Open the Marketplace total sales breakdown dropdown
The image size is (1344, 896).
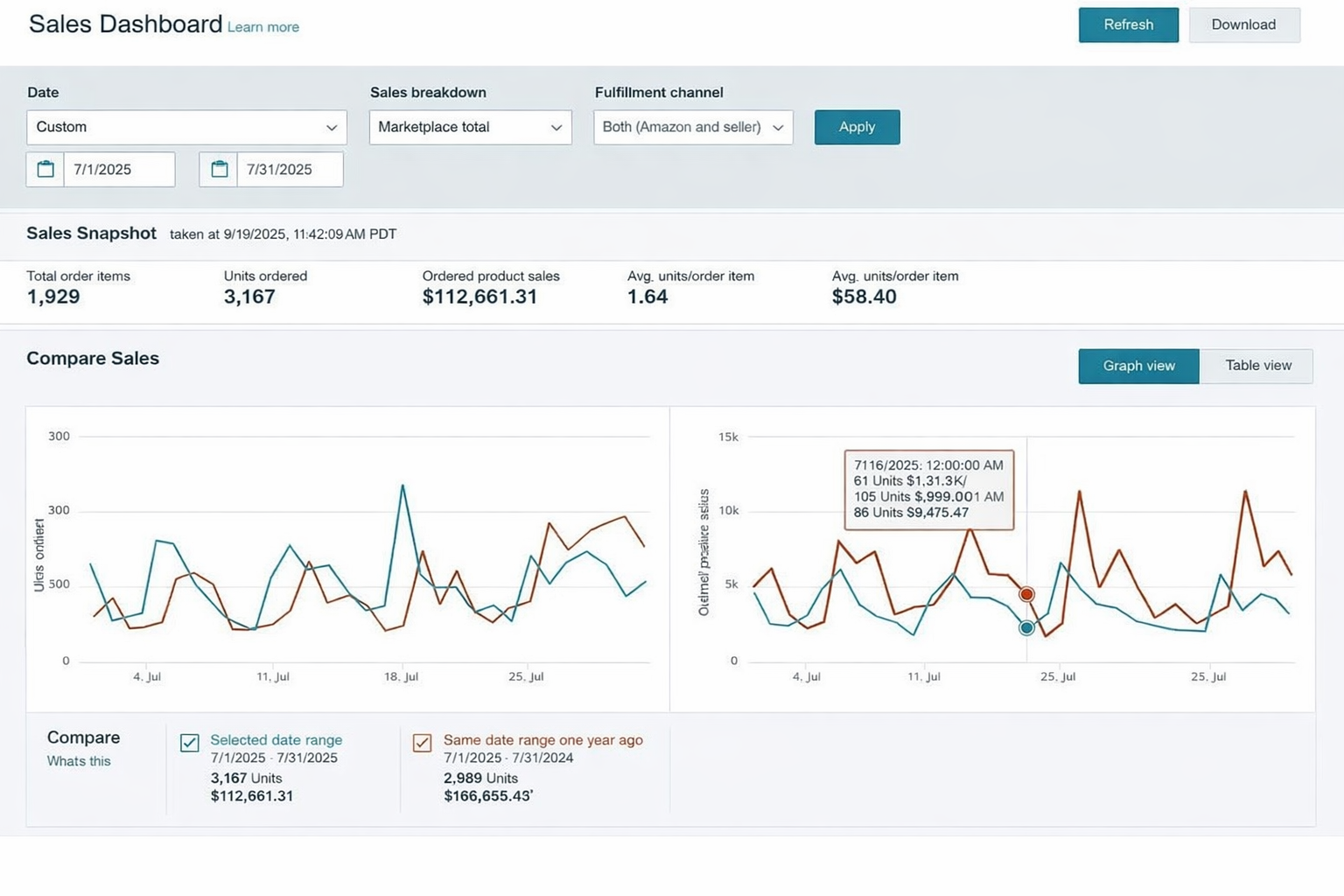[470, 128]
